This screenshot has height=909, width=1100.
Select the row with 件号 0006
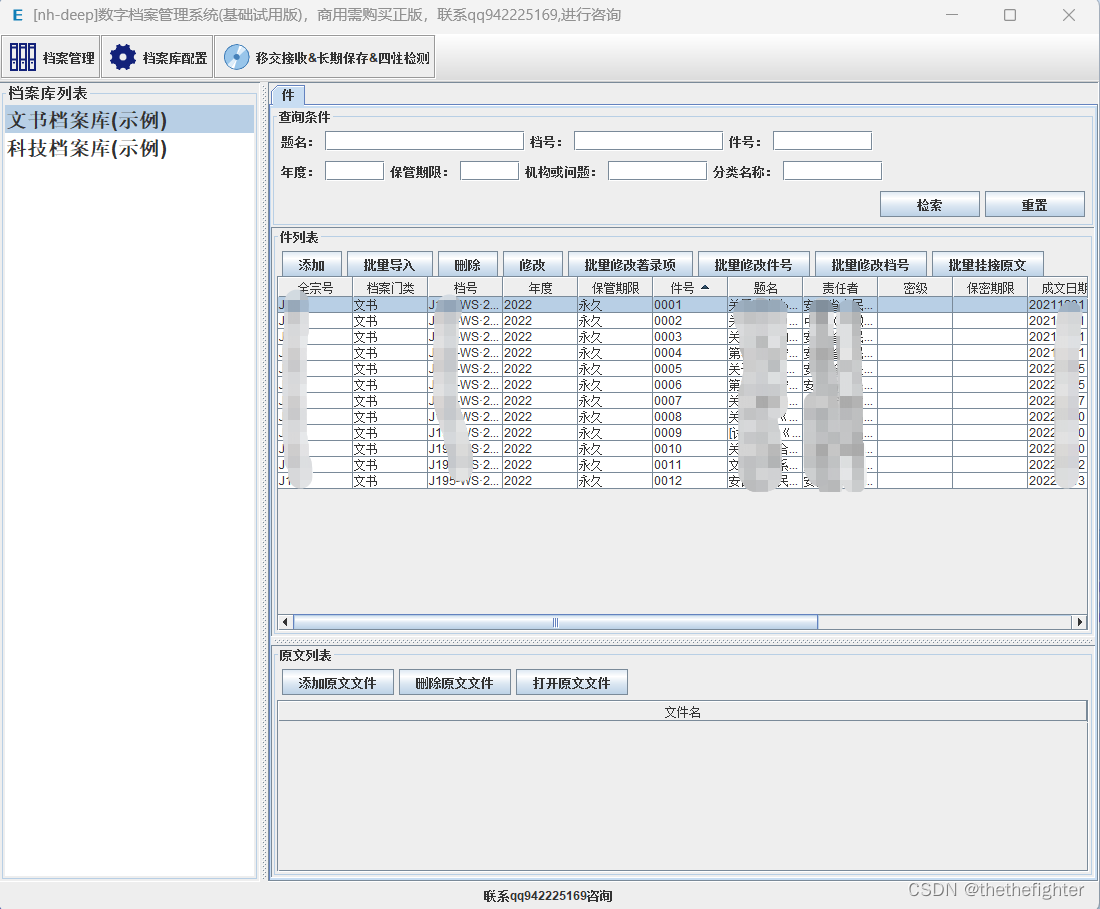pyautogui.click(x=683, y=384)
